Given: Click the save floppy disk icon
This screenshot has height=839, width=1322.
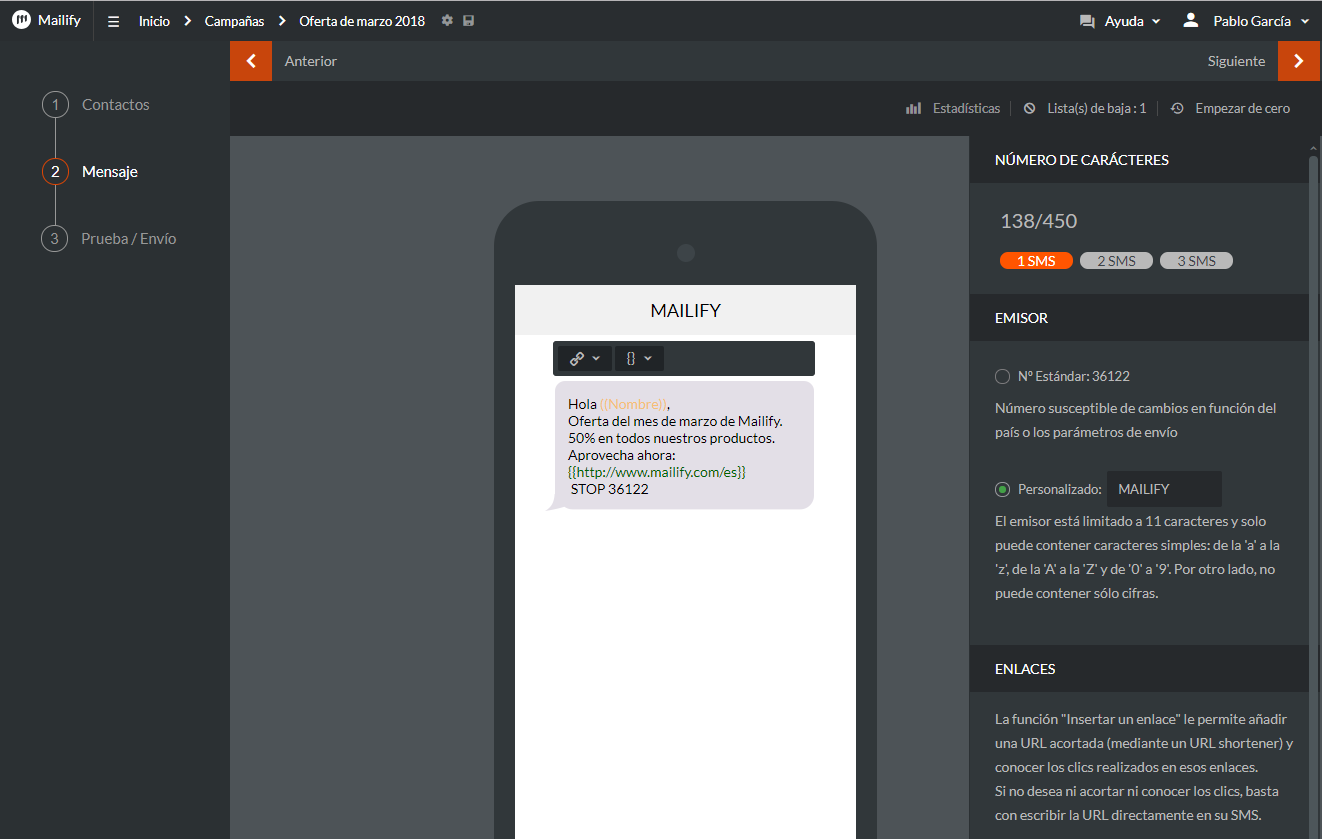Looking at the screenshot, I should [x=469, y=20].
